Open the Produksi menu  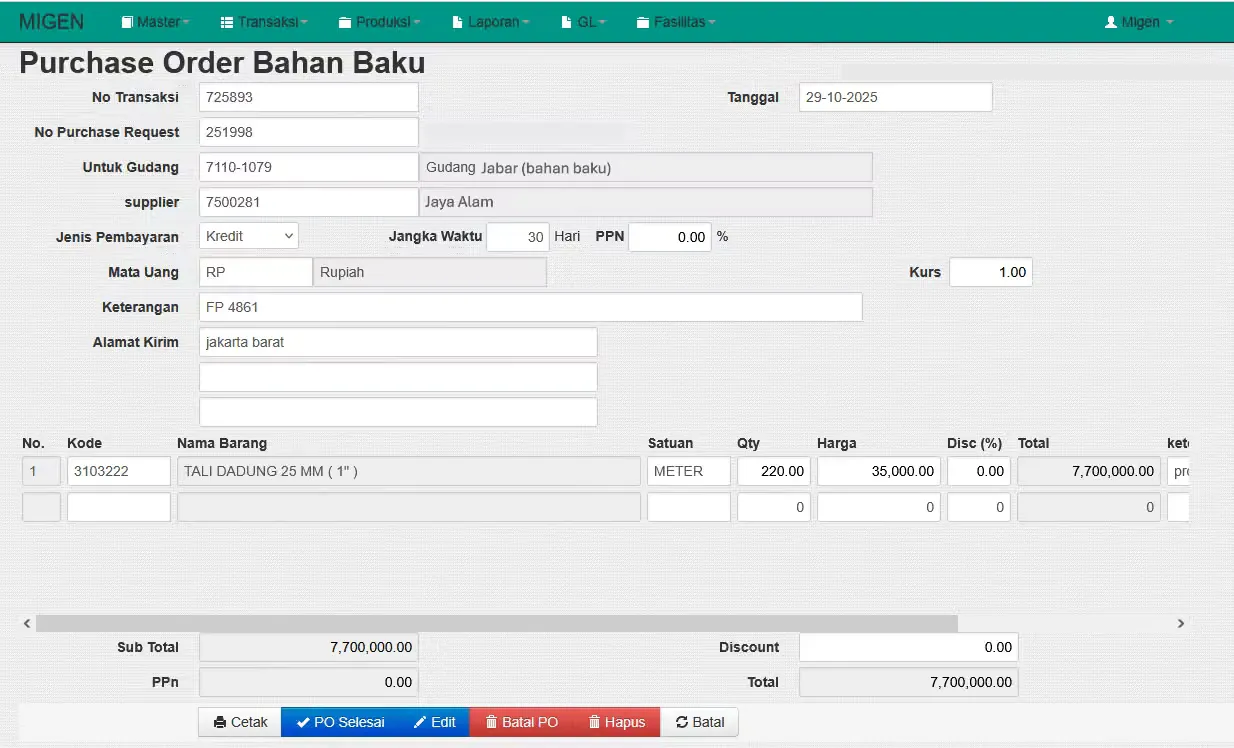pos(380,22)
